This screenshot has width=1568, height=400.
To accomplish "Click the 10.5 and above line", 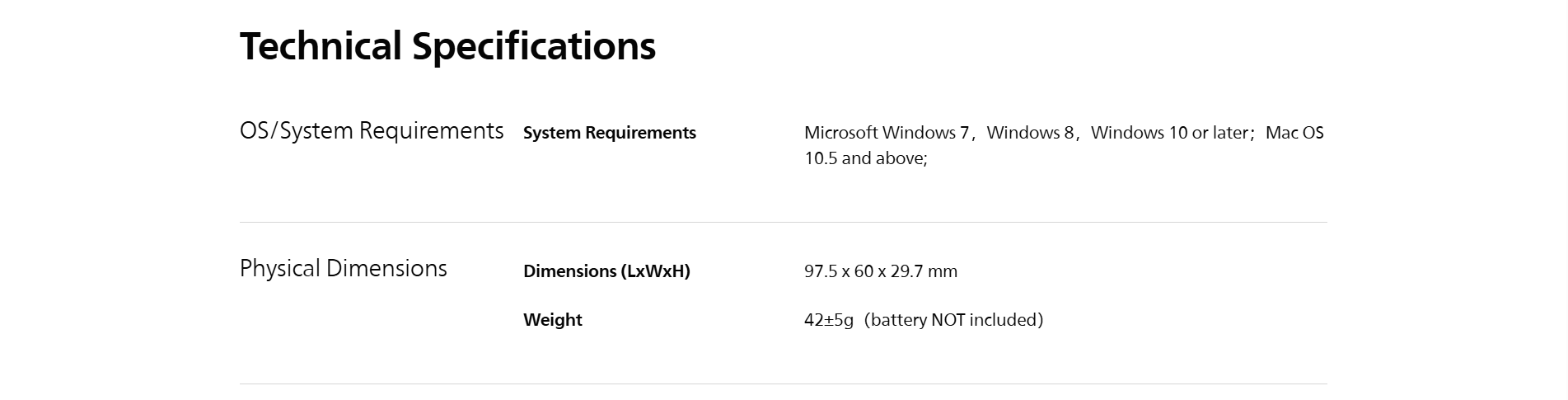I will pos(865,158).
